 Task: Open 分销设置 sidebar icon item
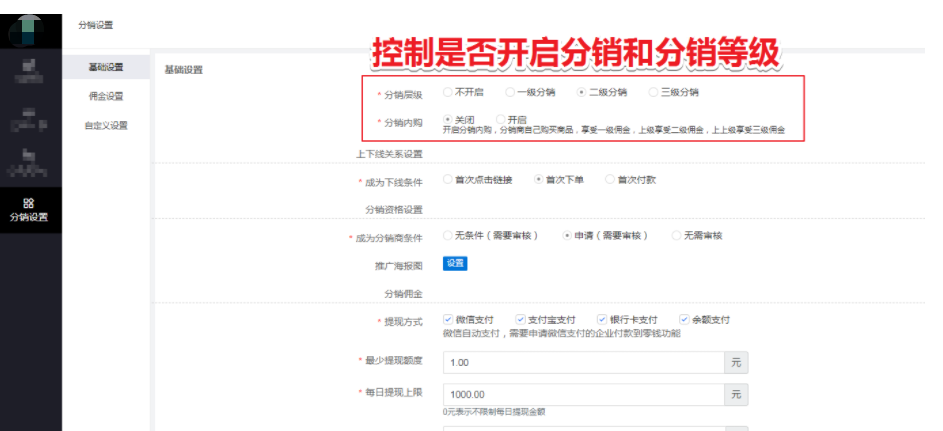[30, 210]
